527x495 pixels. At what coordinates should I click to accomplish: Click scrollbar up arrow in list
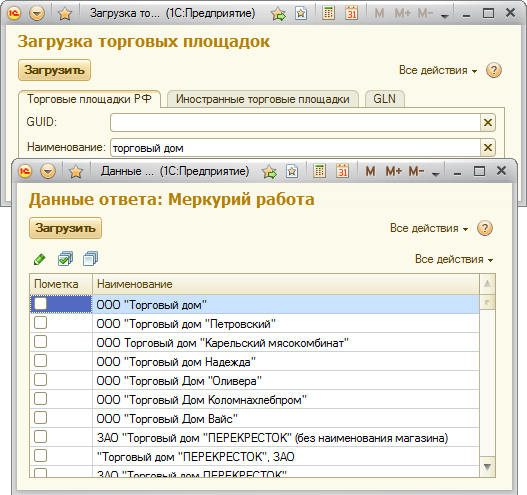[487, 284]
